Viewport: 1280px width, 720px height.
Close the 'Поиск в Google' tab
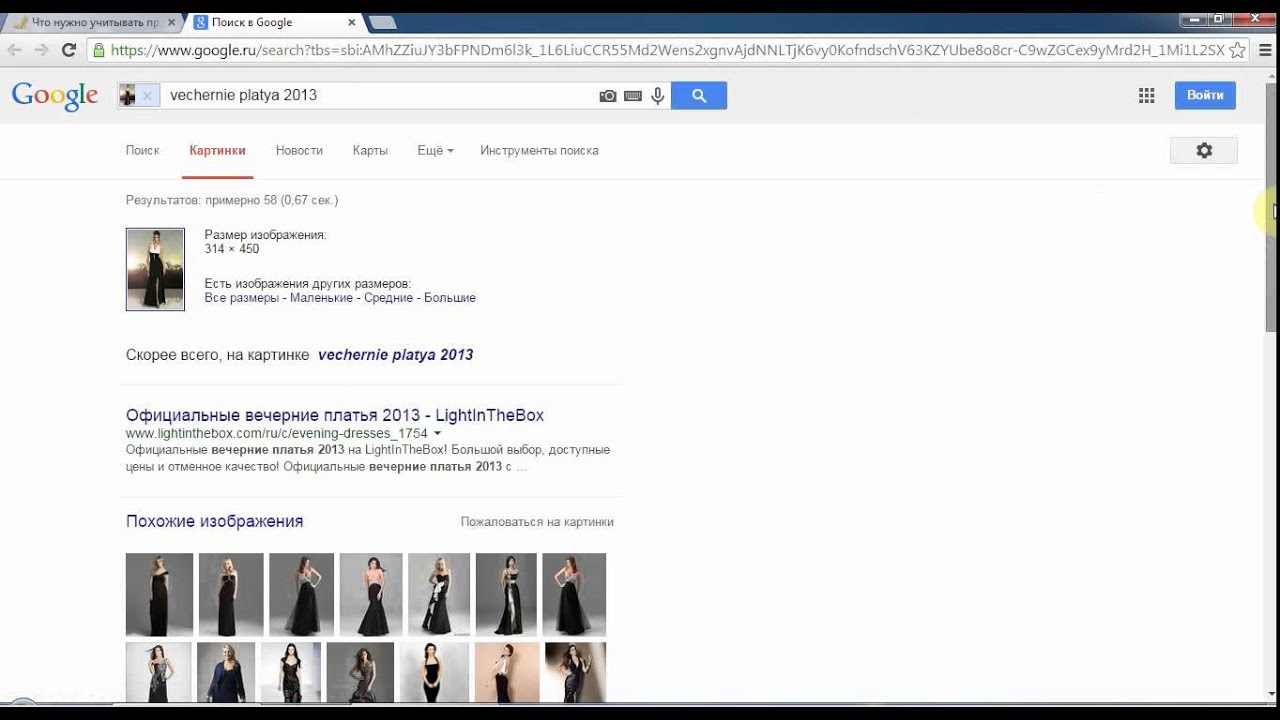coord(353,22)
